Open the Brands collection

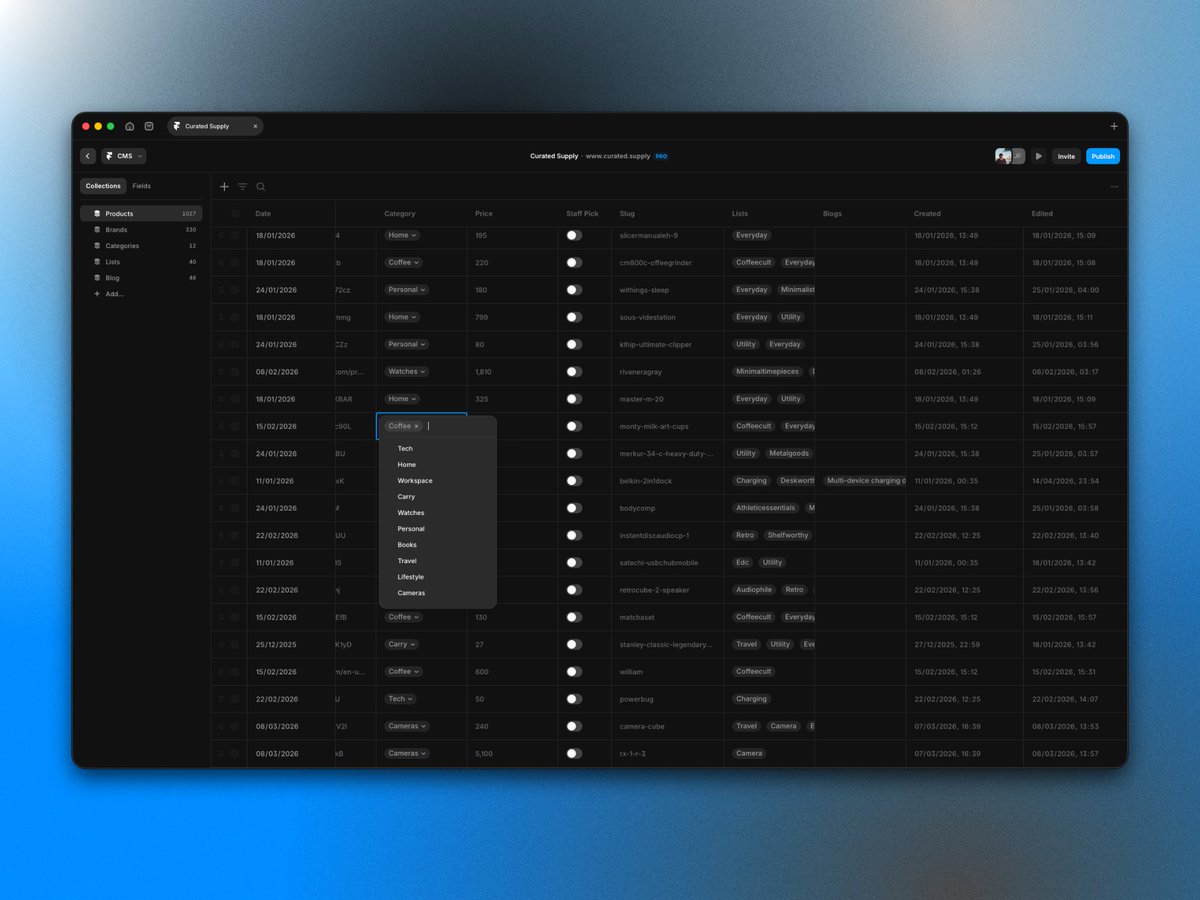pos(141,230)
